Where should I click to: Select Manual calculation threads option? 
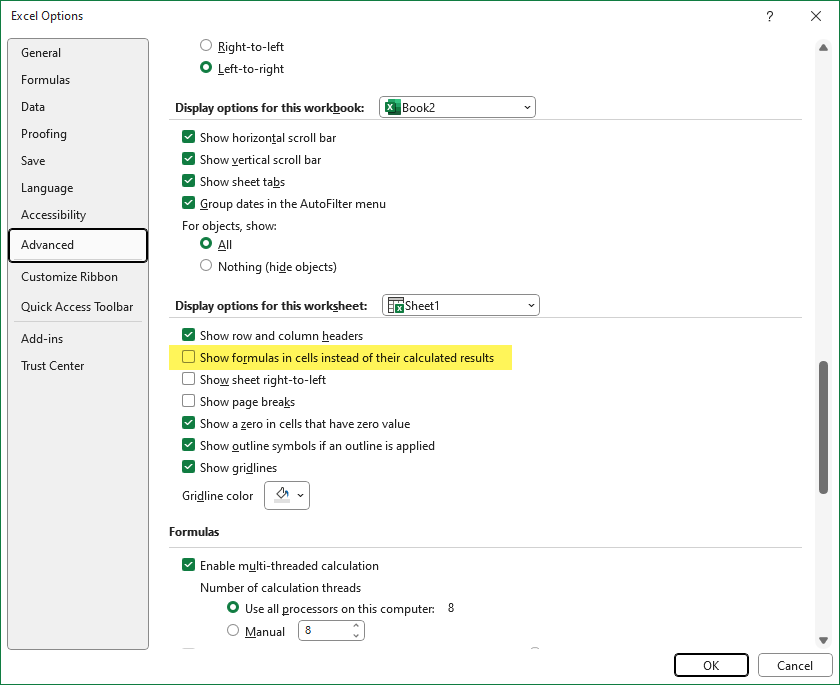coord(233,631)
